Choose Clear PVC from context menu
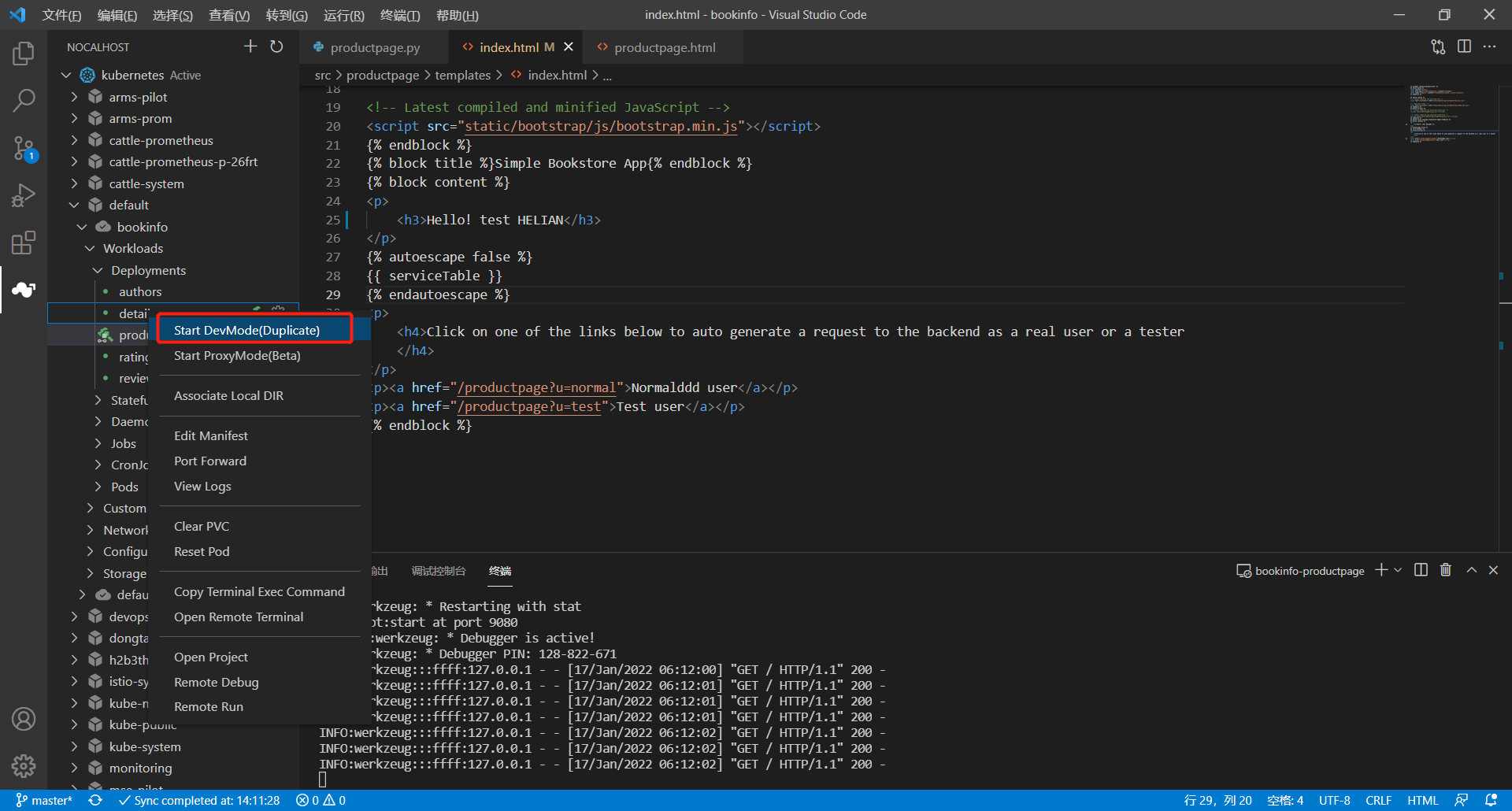 (x=260, y=526)
